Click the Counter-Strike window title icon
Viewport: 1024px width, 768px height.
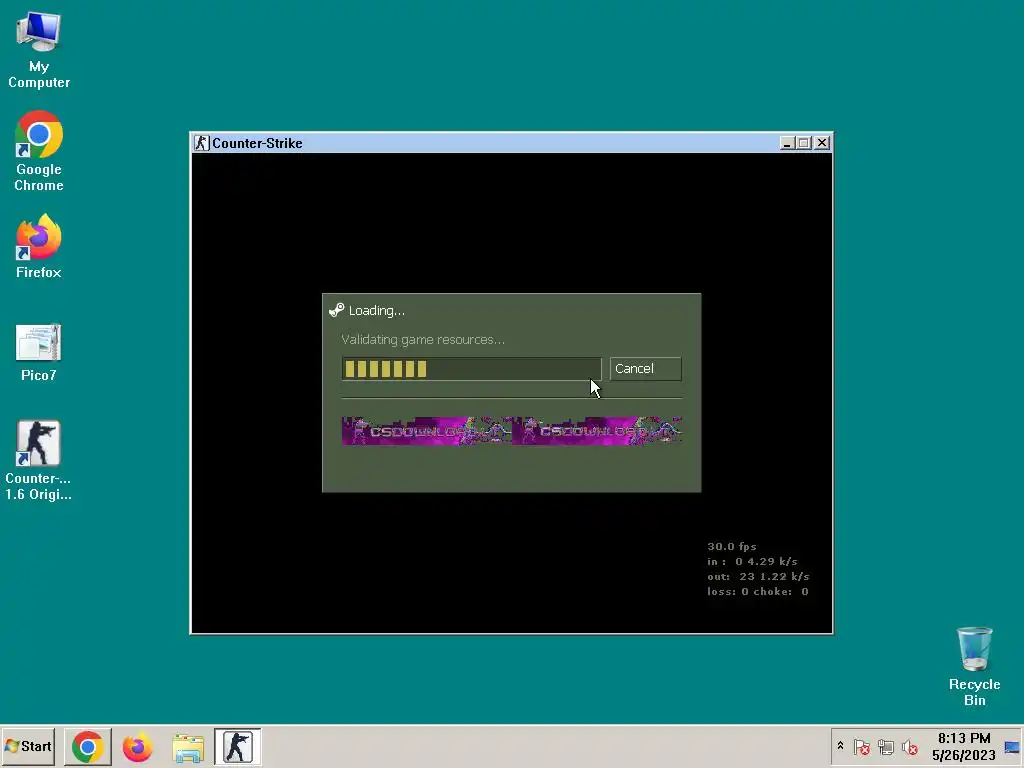coord(202,143)
